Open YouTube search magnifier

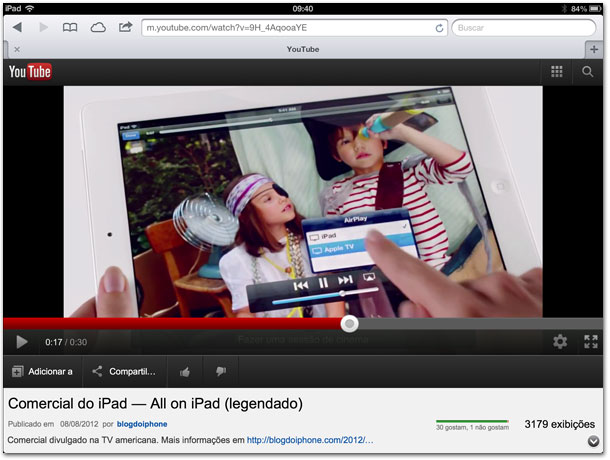click(x=587, y=72)
